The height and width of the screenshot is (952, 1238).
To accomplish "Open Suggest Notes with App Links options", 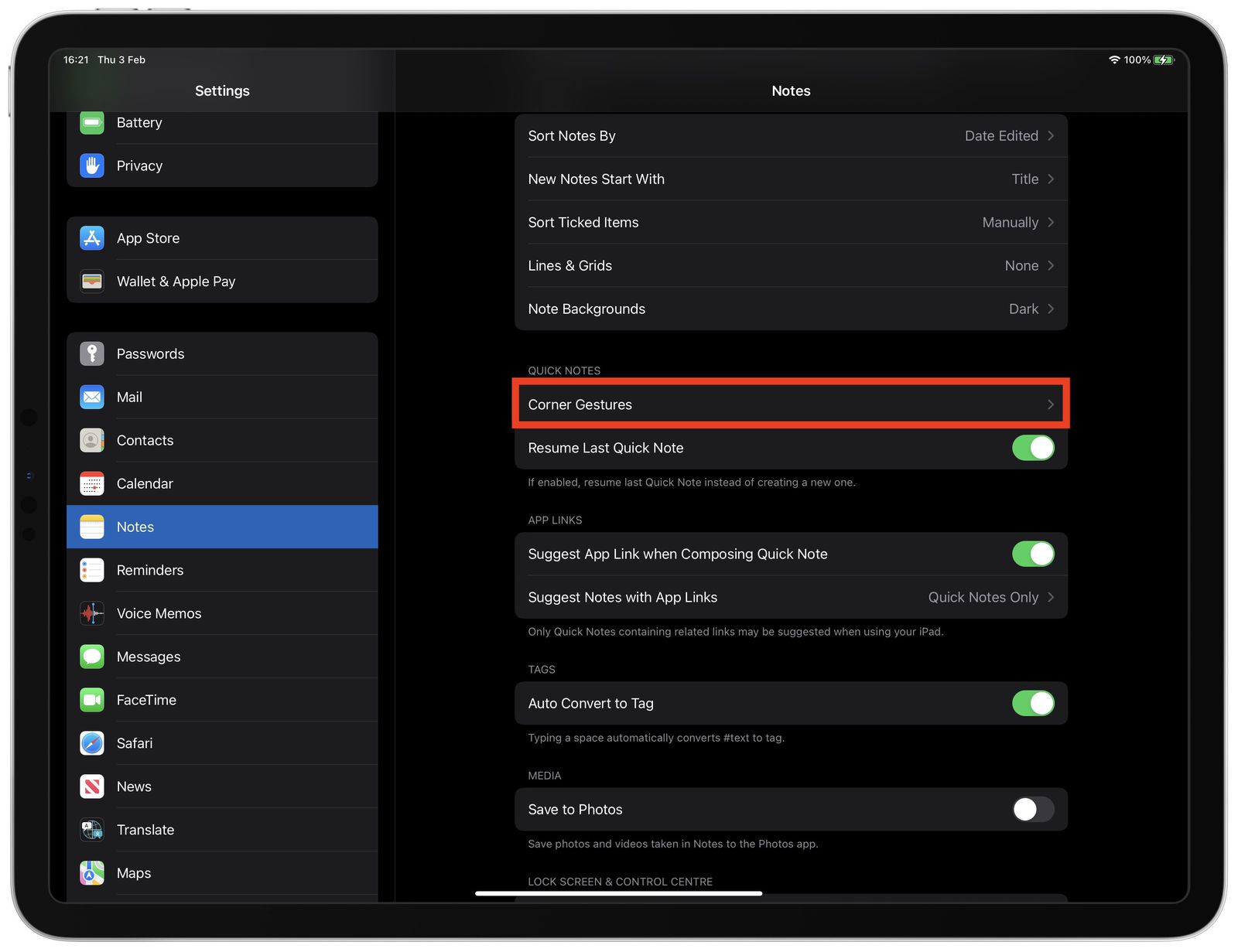I will pyautogui.click(x=790, y=597).
